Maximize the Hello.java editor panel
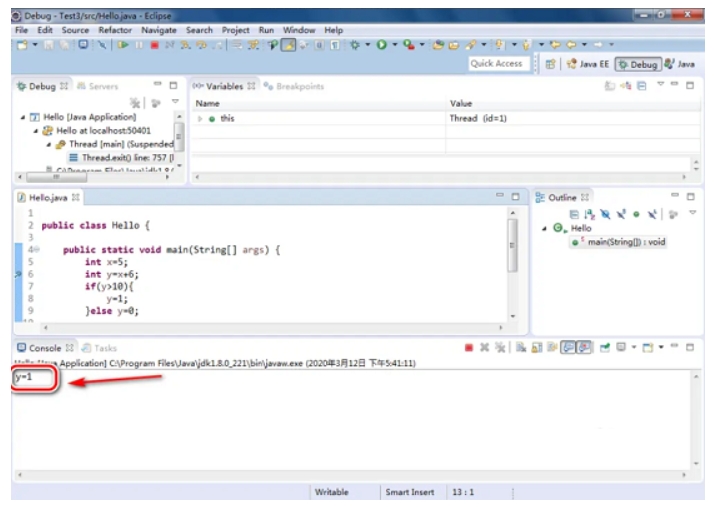Image resolution: width=714 pixels, height=507 pixels. tap(516, 197)
